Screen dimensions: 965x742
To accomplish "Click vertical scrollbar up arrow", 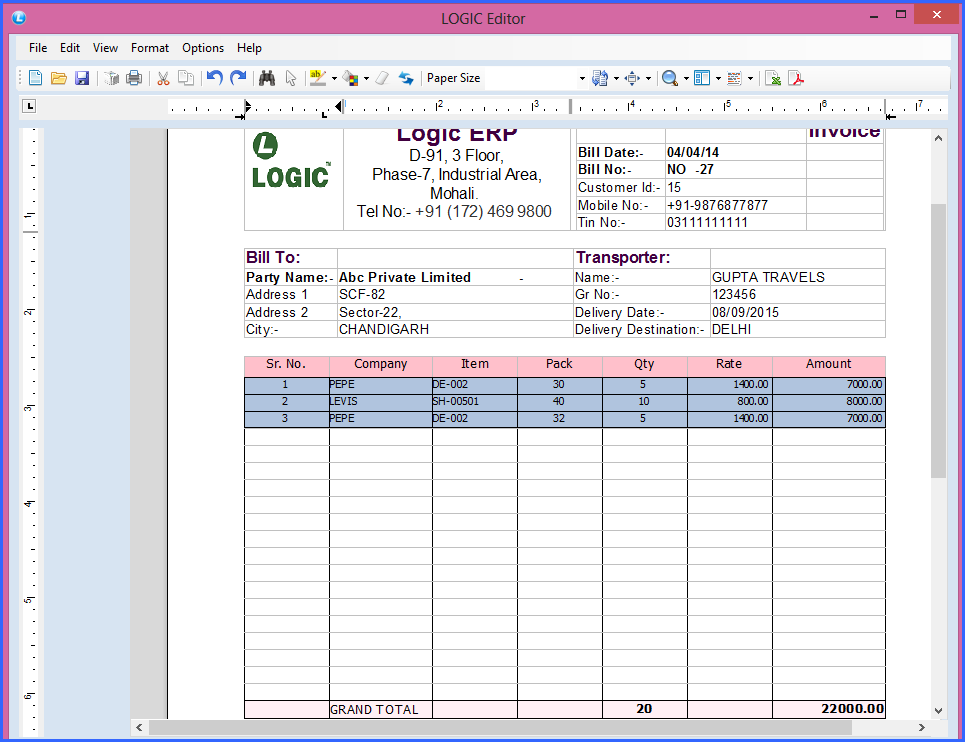I will 938,138.
